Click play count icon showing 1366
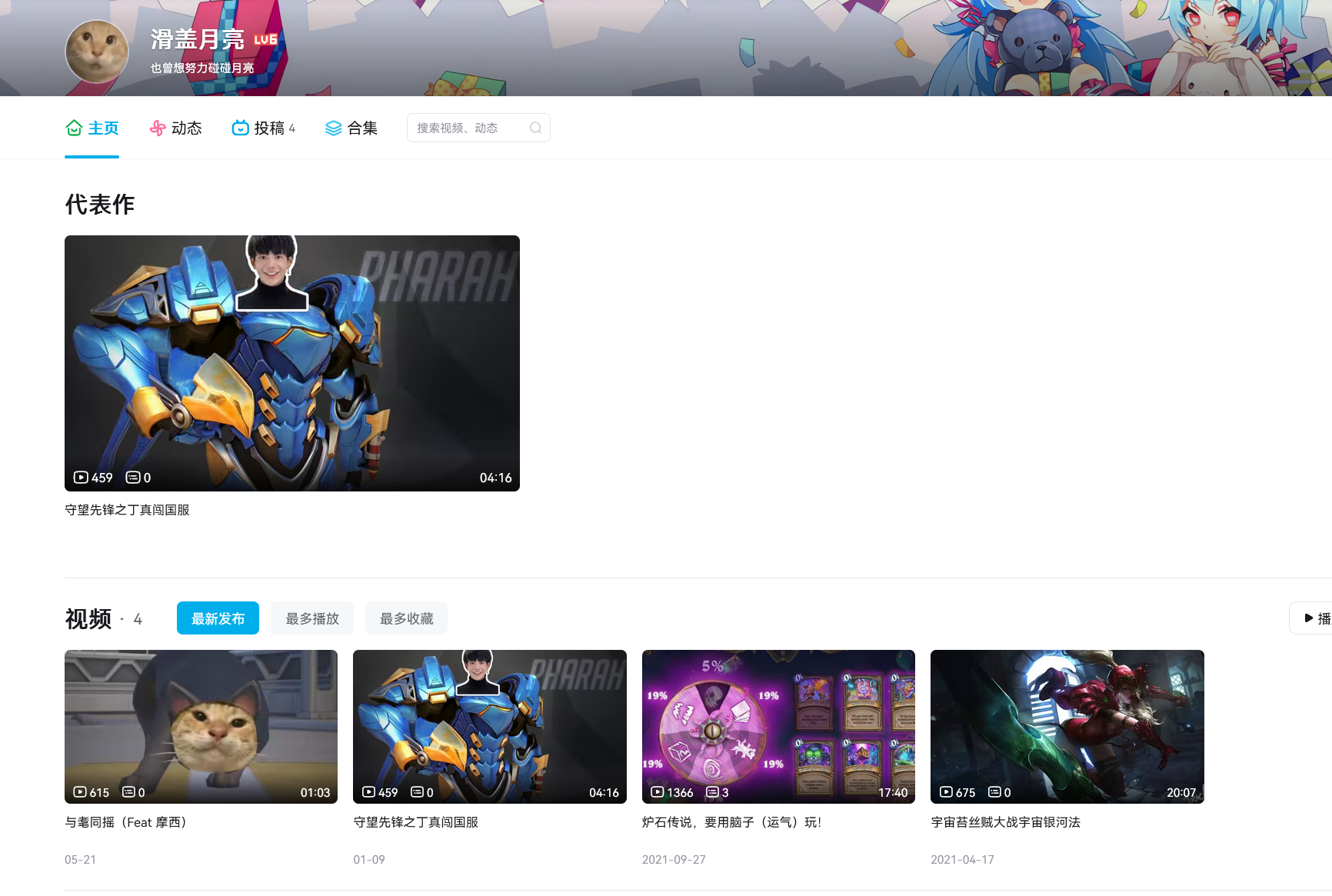The width and height of the screenshot is (1332, 896). (658, 792)
